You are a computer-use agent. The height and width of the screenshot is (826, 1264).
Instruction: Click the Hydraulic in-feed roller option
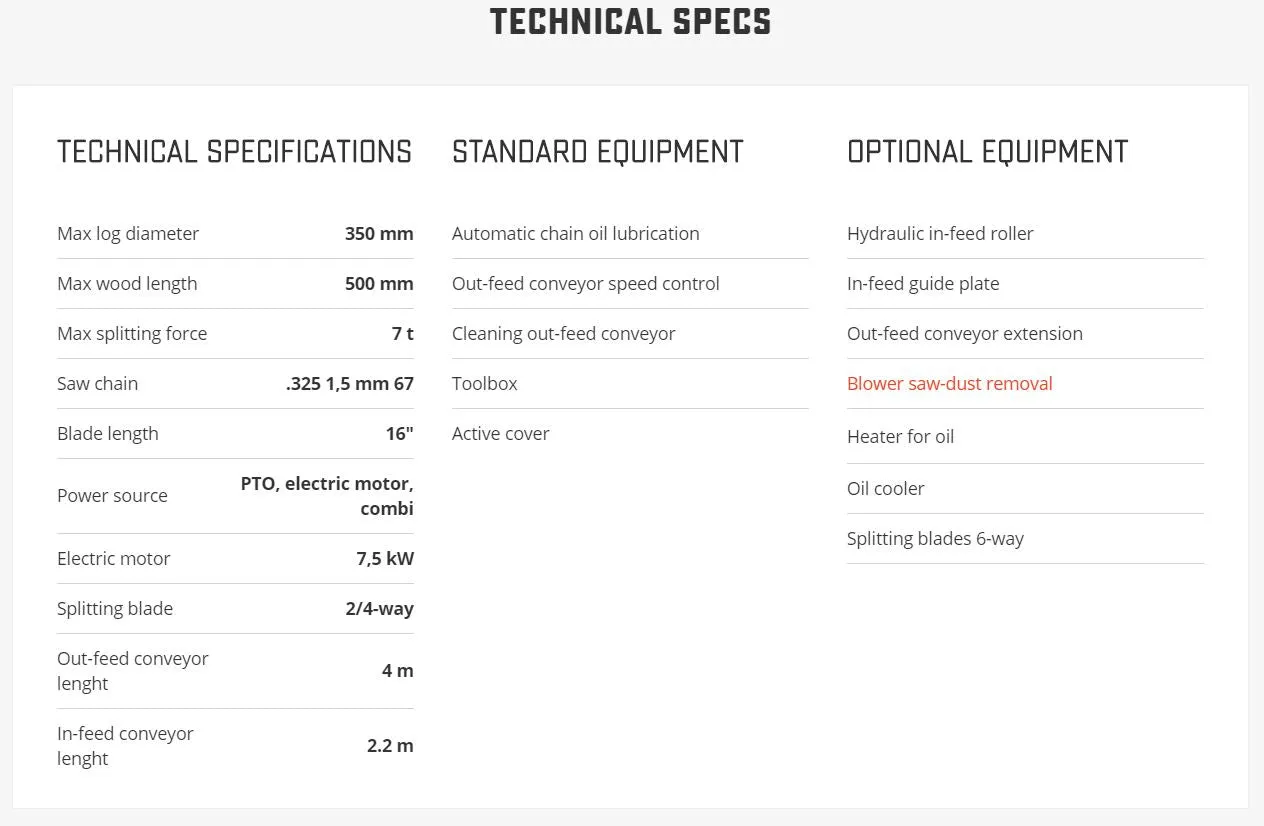[x=940, y=233]
